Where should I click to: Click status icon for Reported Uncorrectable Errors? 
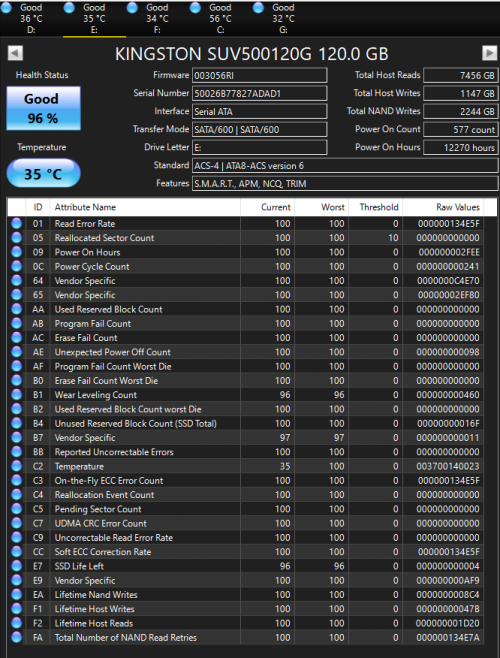point(16,452)
